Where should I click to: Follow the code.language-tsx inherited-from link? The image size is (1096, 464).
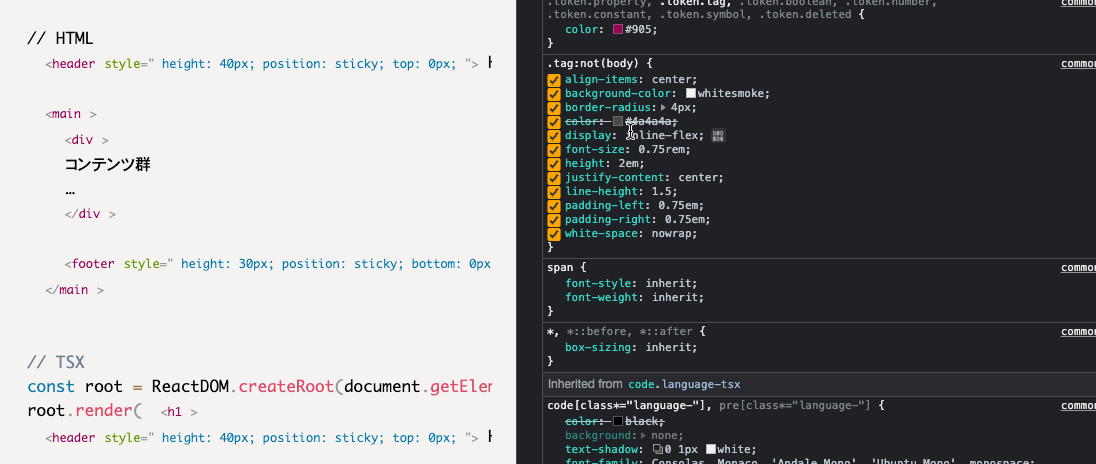click(684, 384)
